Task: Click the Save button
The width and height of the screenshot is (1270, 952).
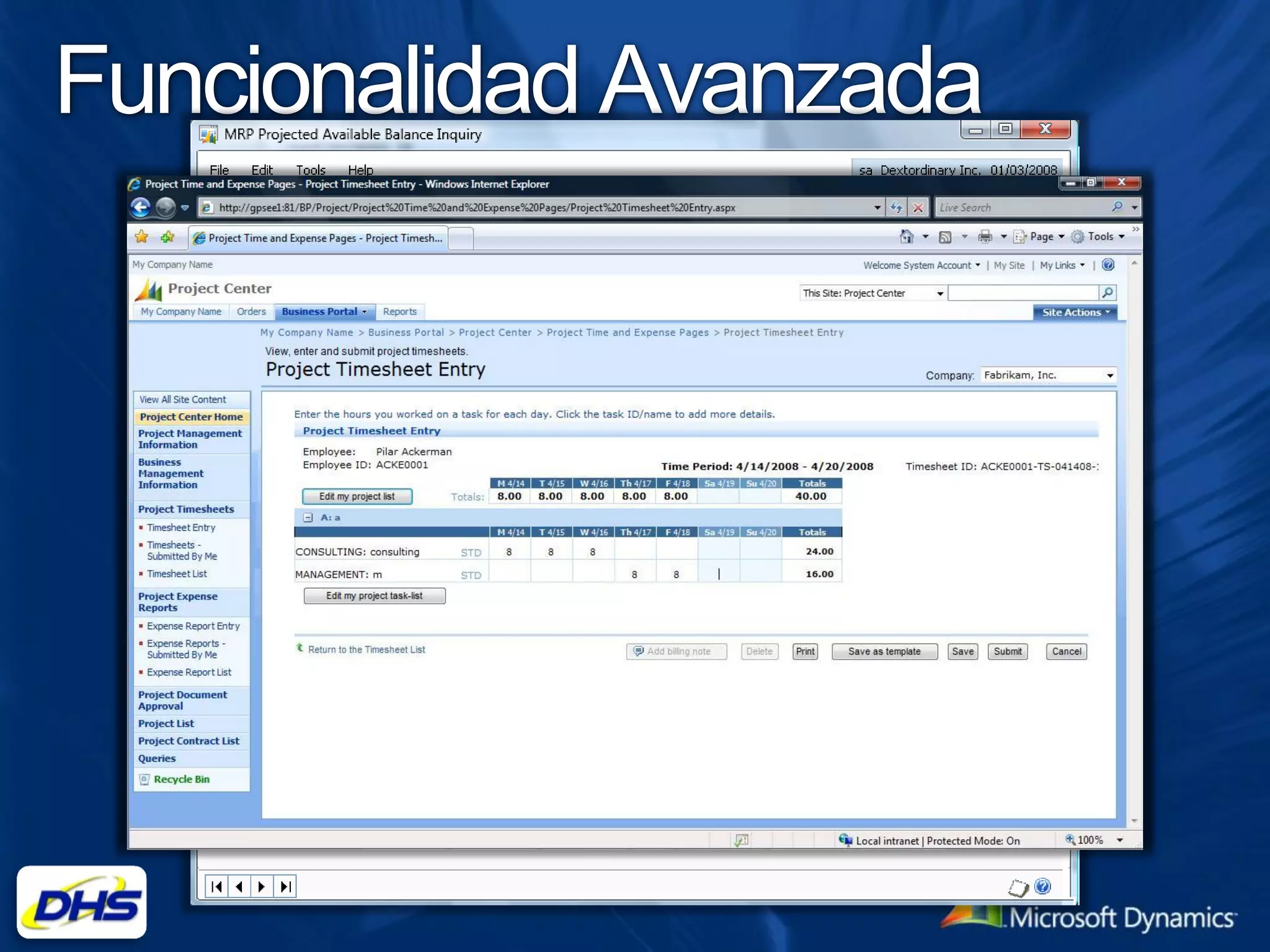Action: tap(963, 651)
